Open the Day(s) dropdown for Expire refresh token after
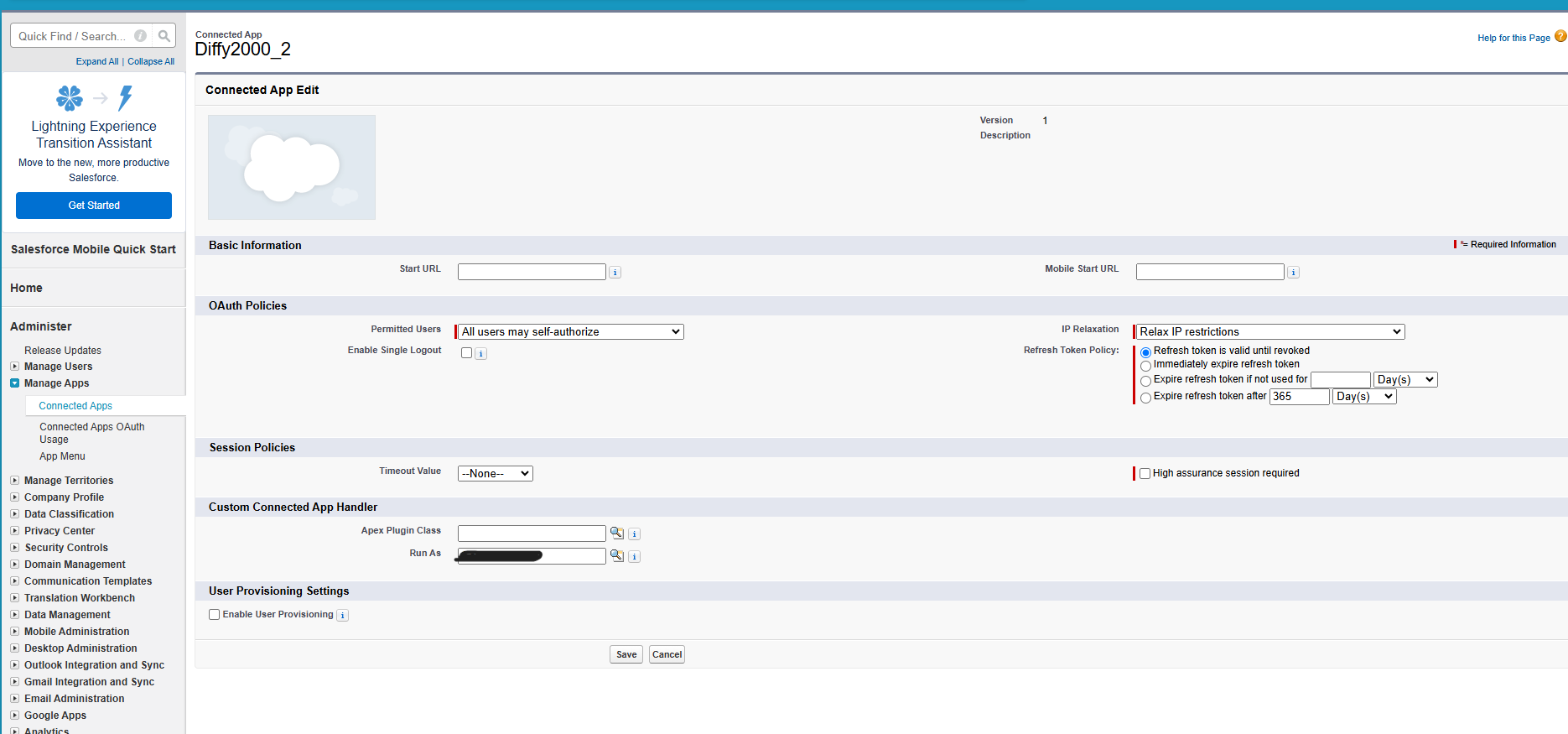The height and width of the screenshot is (734, 1568). tap(1364, 396)
